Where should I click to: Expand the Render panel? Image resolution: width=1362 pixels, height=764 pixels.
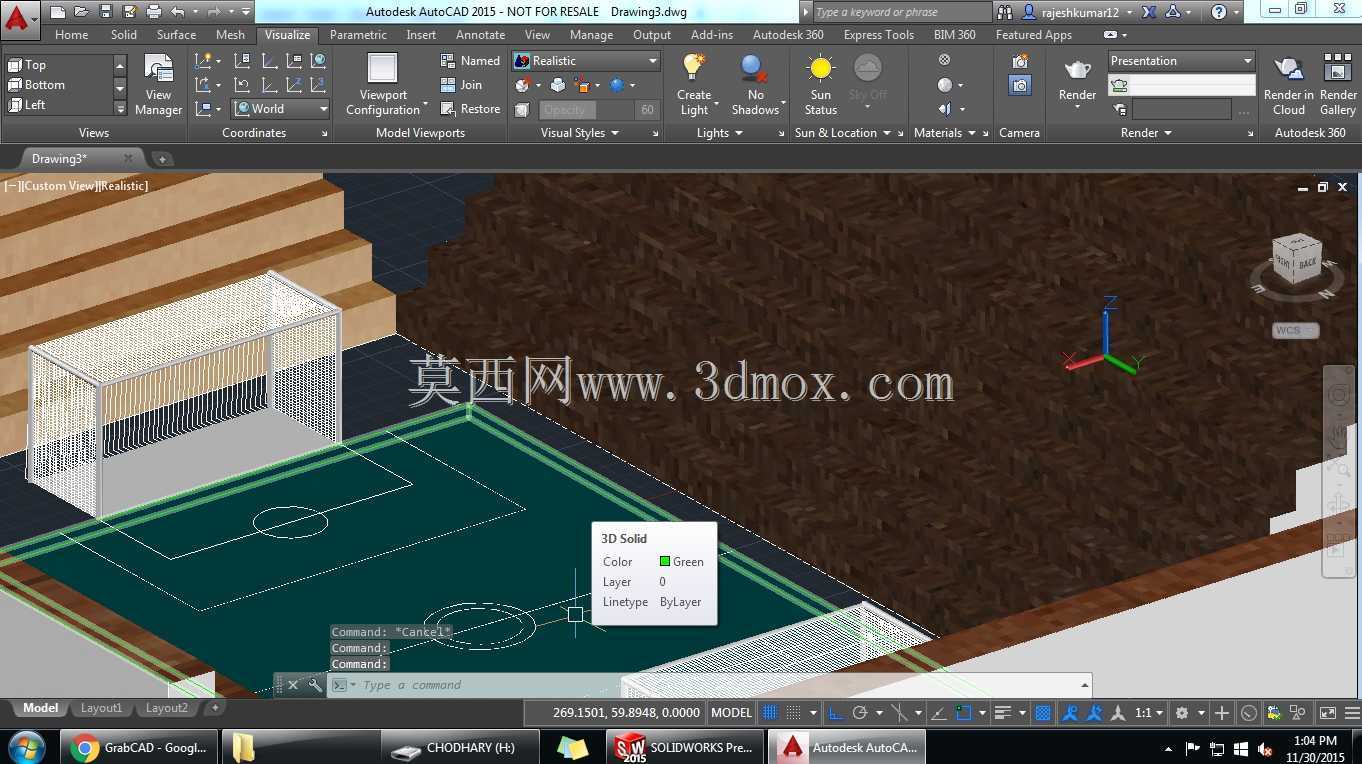[1146, 133]
